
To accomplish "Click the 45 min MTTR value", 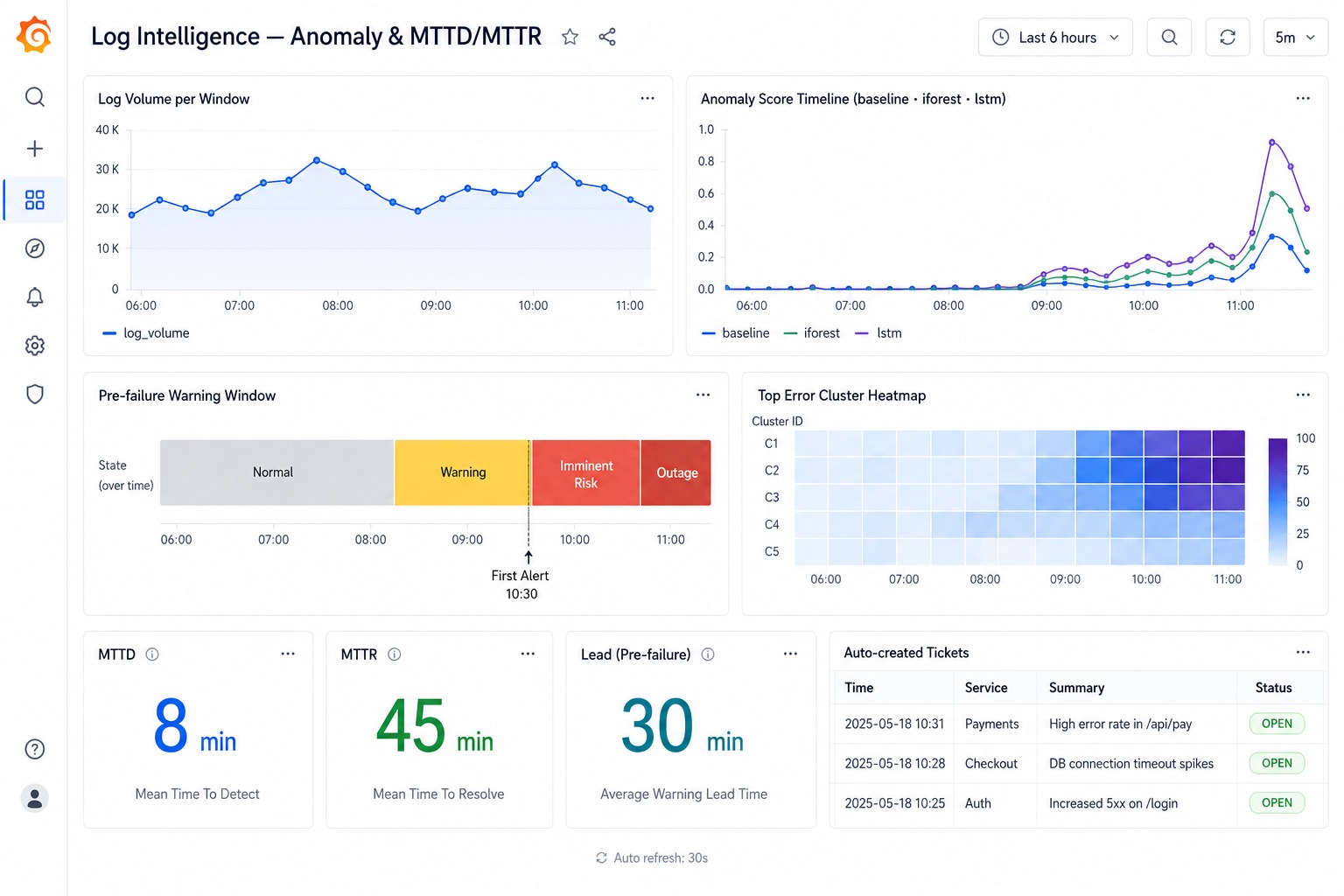I will 435,726.
